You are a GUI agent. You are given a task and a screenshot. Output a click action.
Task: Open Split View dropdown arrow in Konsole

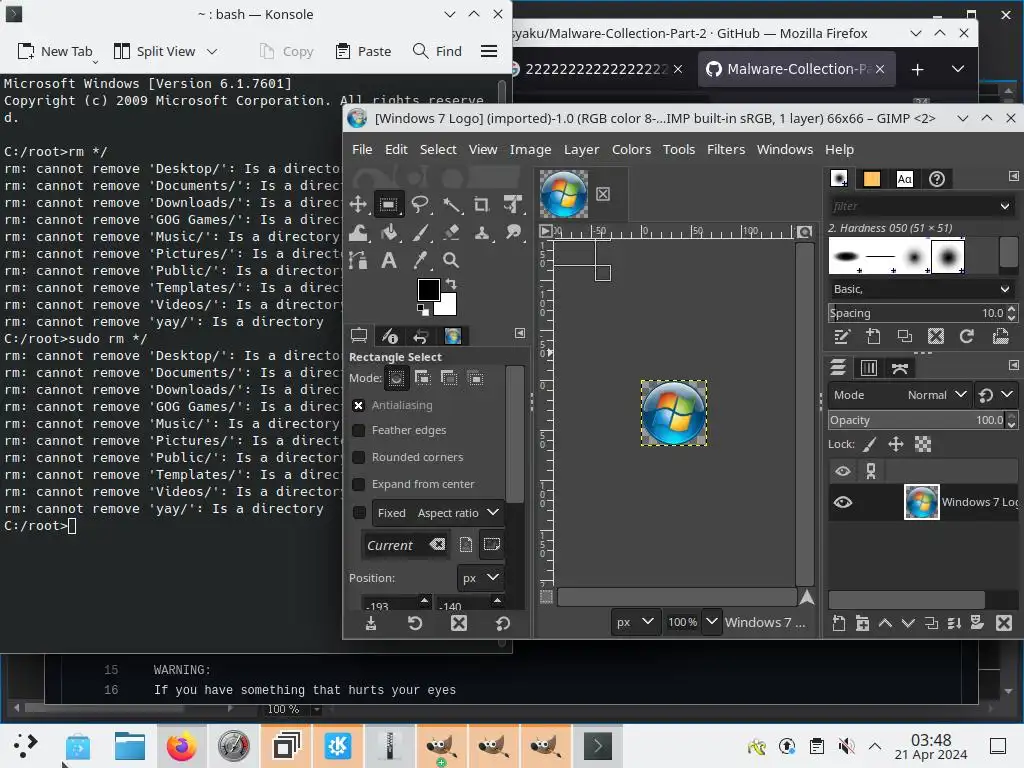(212, 52)
